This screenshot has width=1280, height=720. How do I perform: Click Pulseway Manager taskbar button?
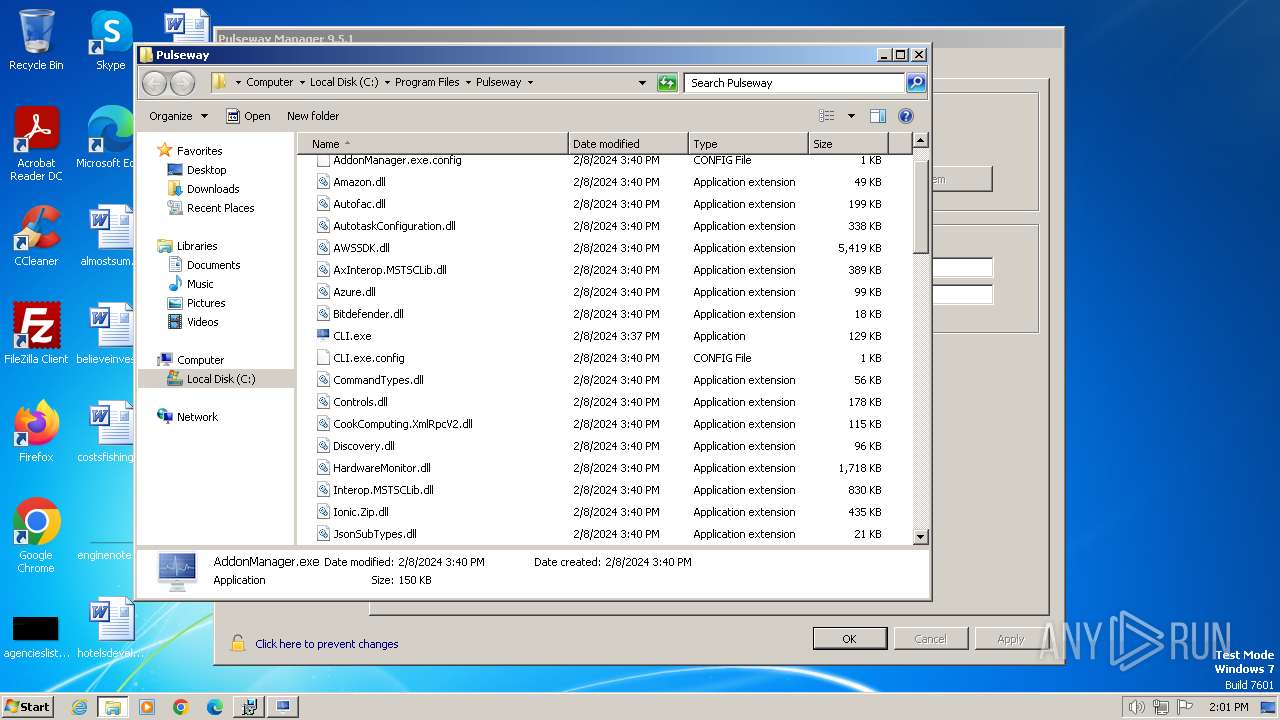pos(283,707)
